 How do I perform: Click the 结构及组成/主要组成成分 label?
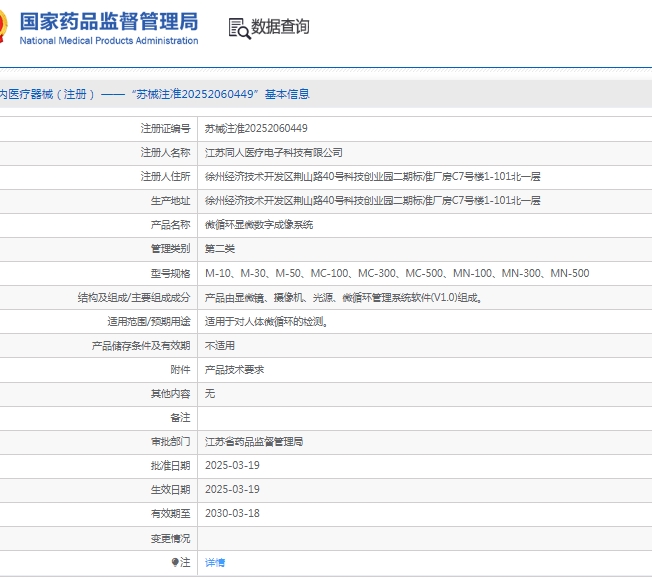134,297
